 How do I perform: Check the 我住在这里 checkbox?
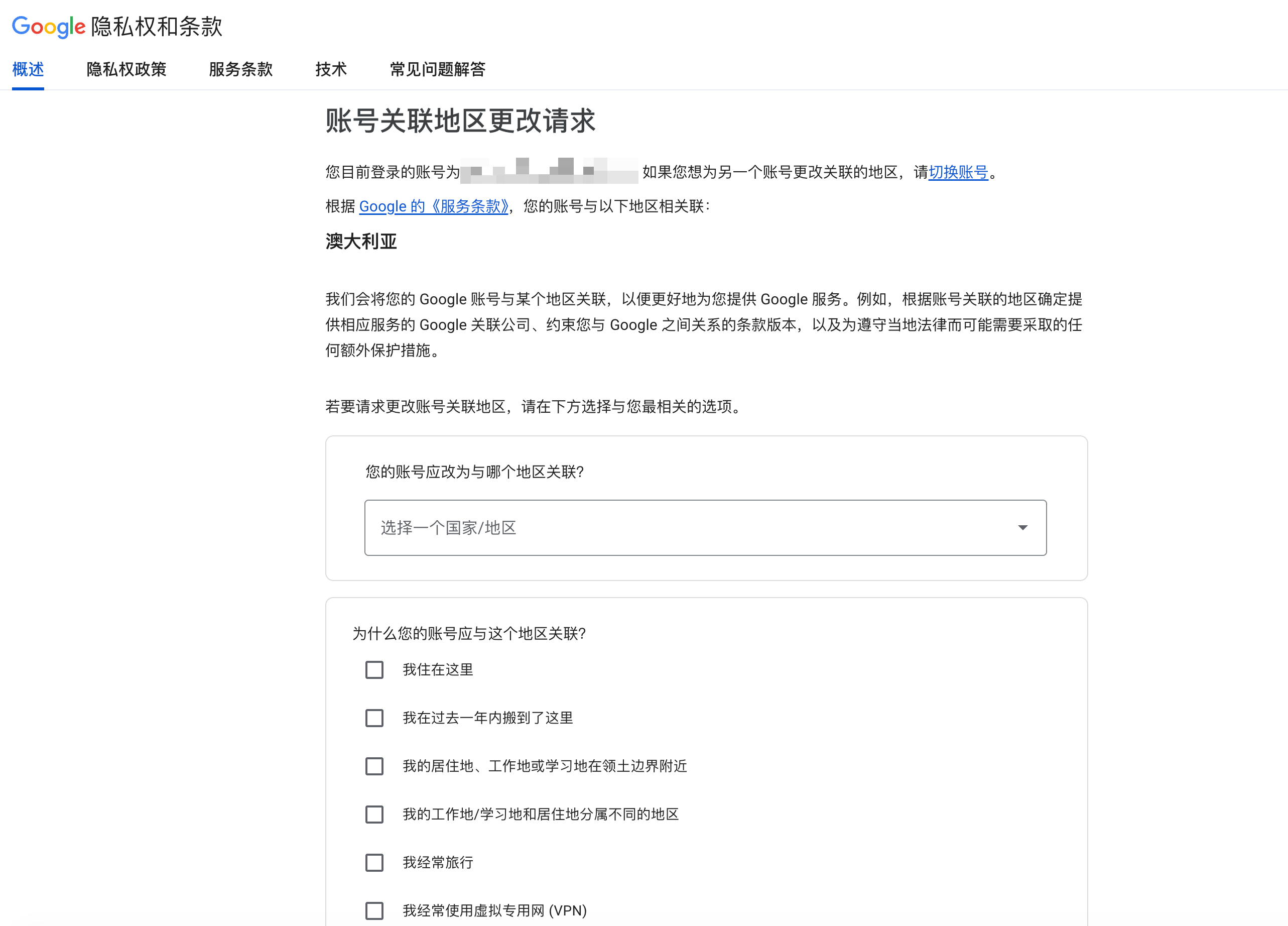point(374,670)
